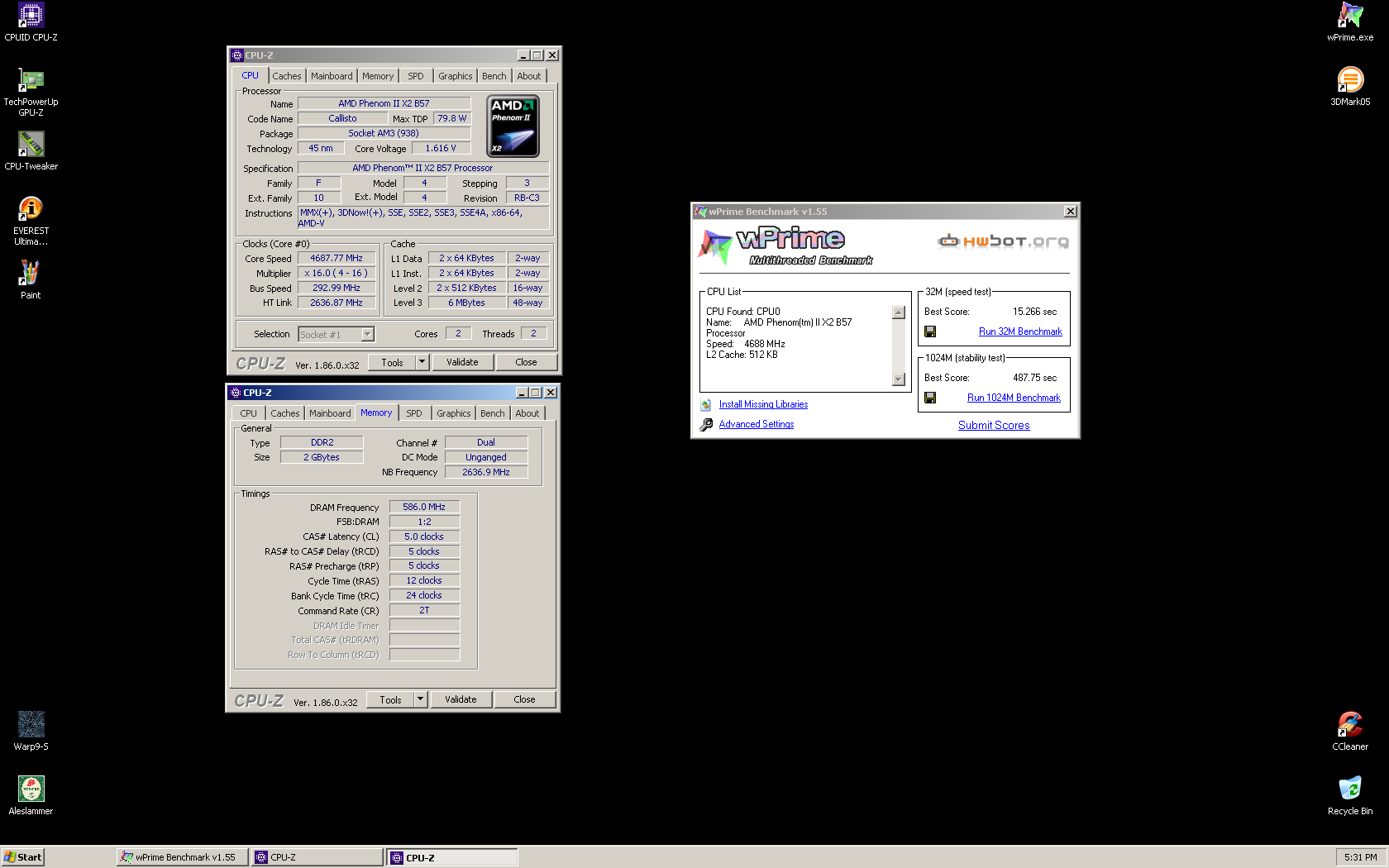
Task: Click Validate in top CPU-Z window
Action: (x=462, y=362)
